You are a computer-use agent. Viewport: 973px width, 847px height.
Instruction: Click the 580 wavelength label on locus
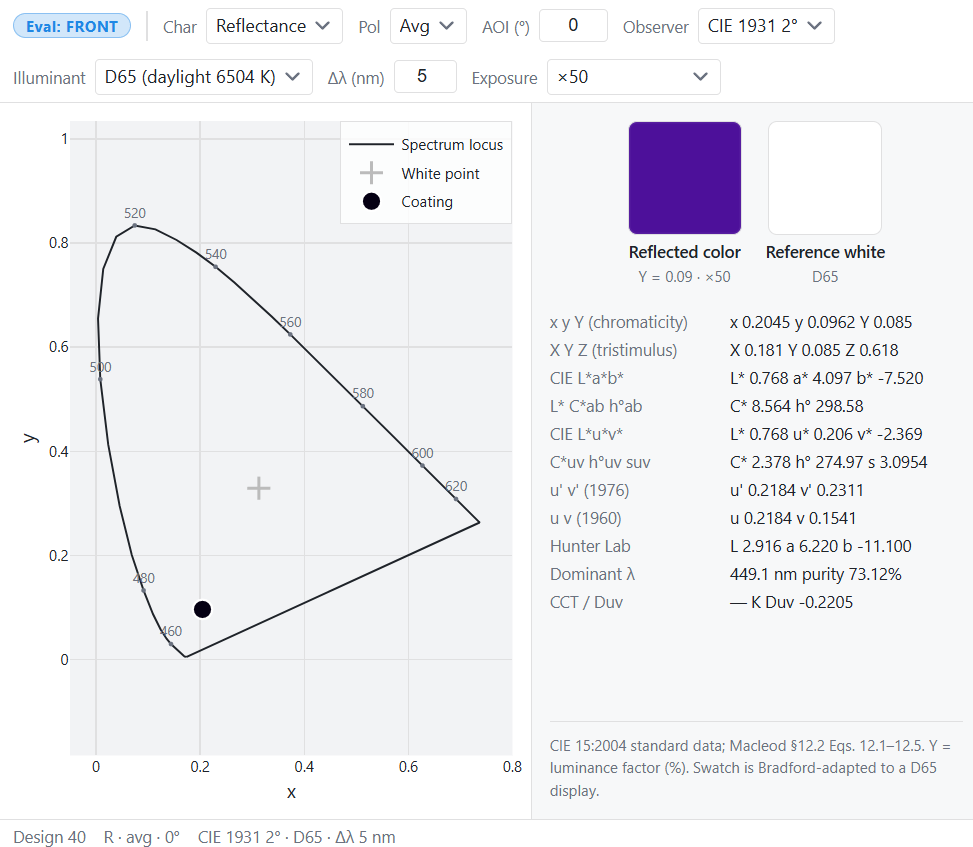click(363, 393)
